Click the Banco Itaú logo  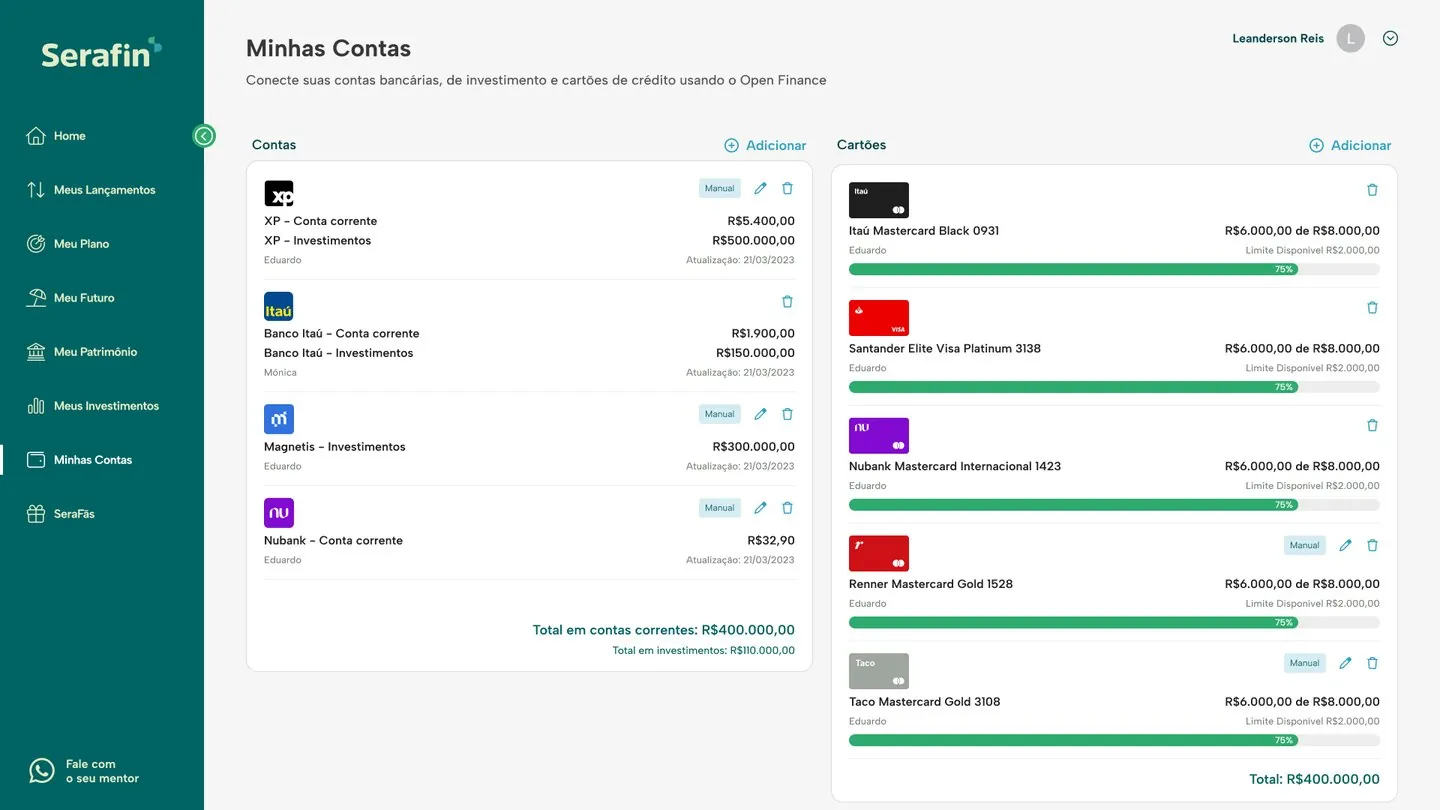coord(279,306)
